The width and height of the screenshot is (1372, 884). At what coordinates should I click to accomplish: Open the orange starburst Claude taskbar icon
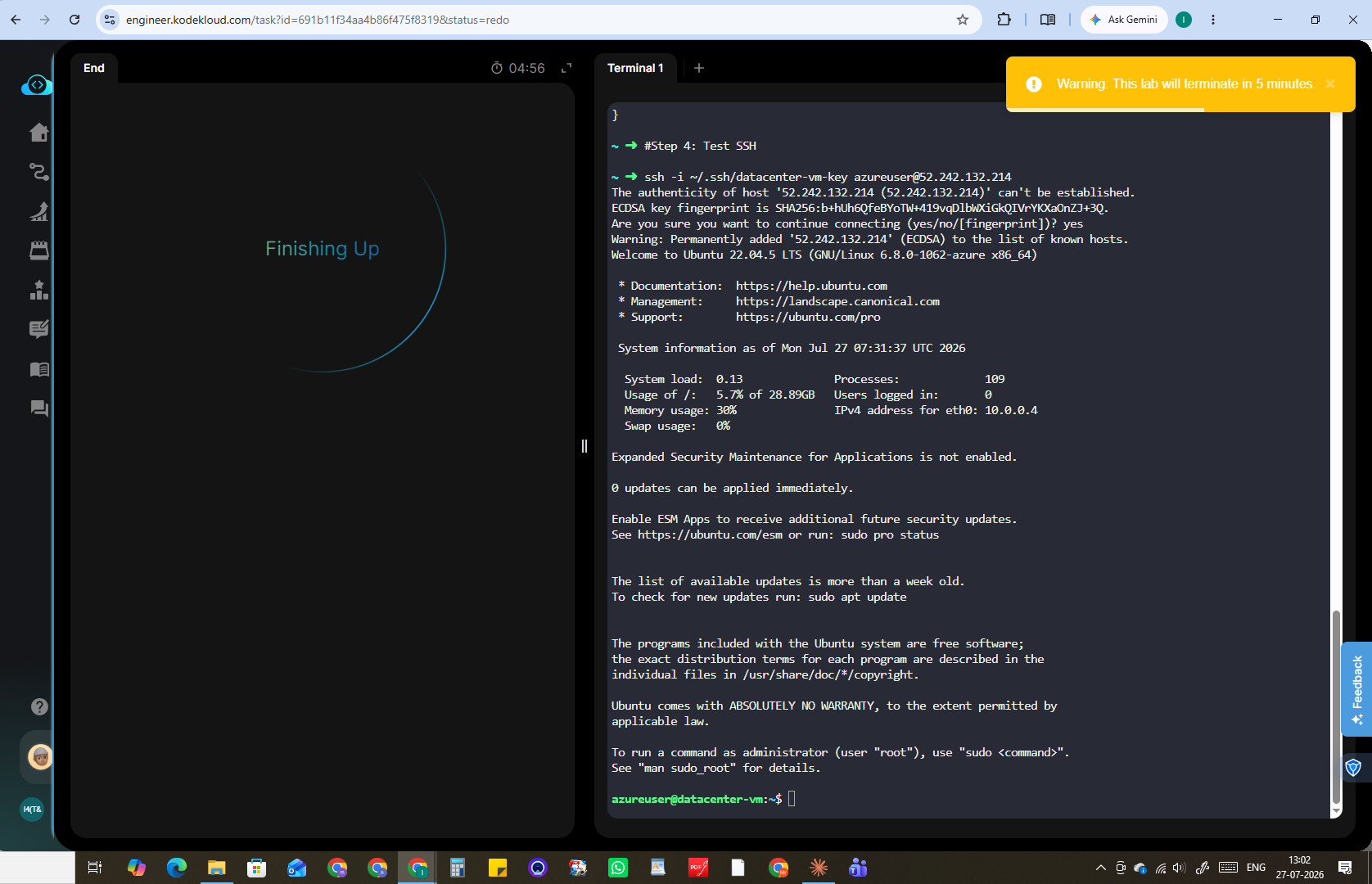(819, 868)
